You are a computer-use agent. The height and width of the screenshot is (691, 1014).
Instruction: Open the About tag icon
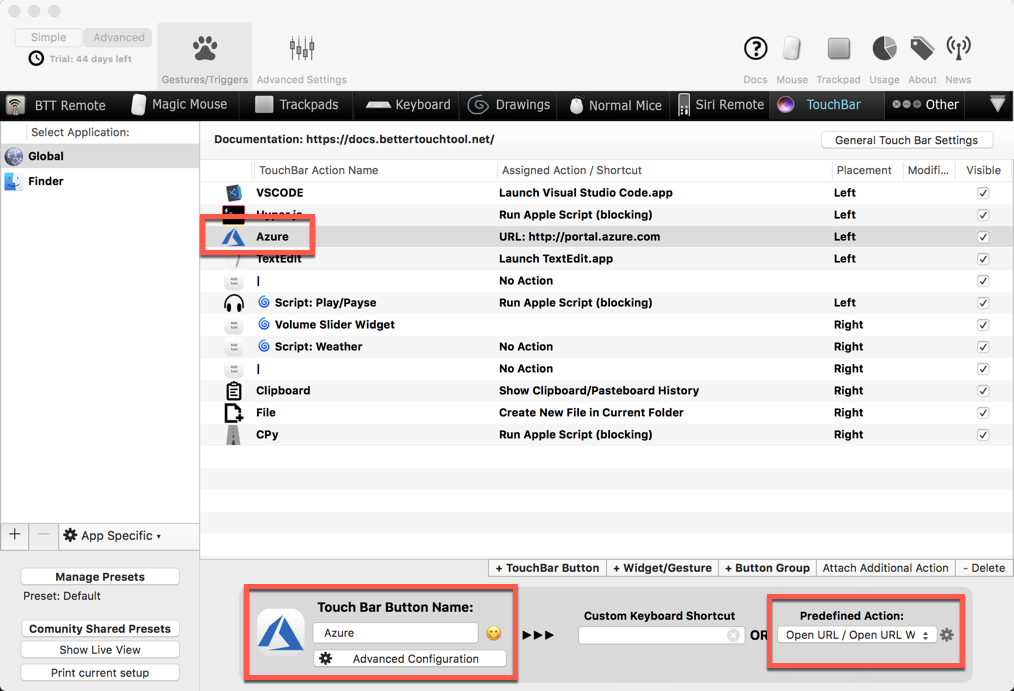[x=922, y=49]
